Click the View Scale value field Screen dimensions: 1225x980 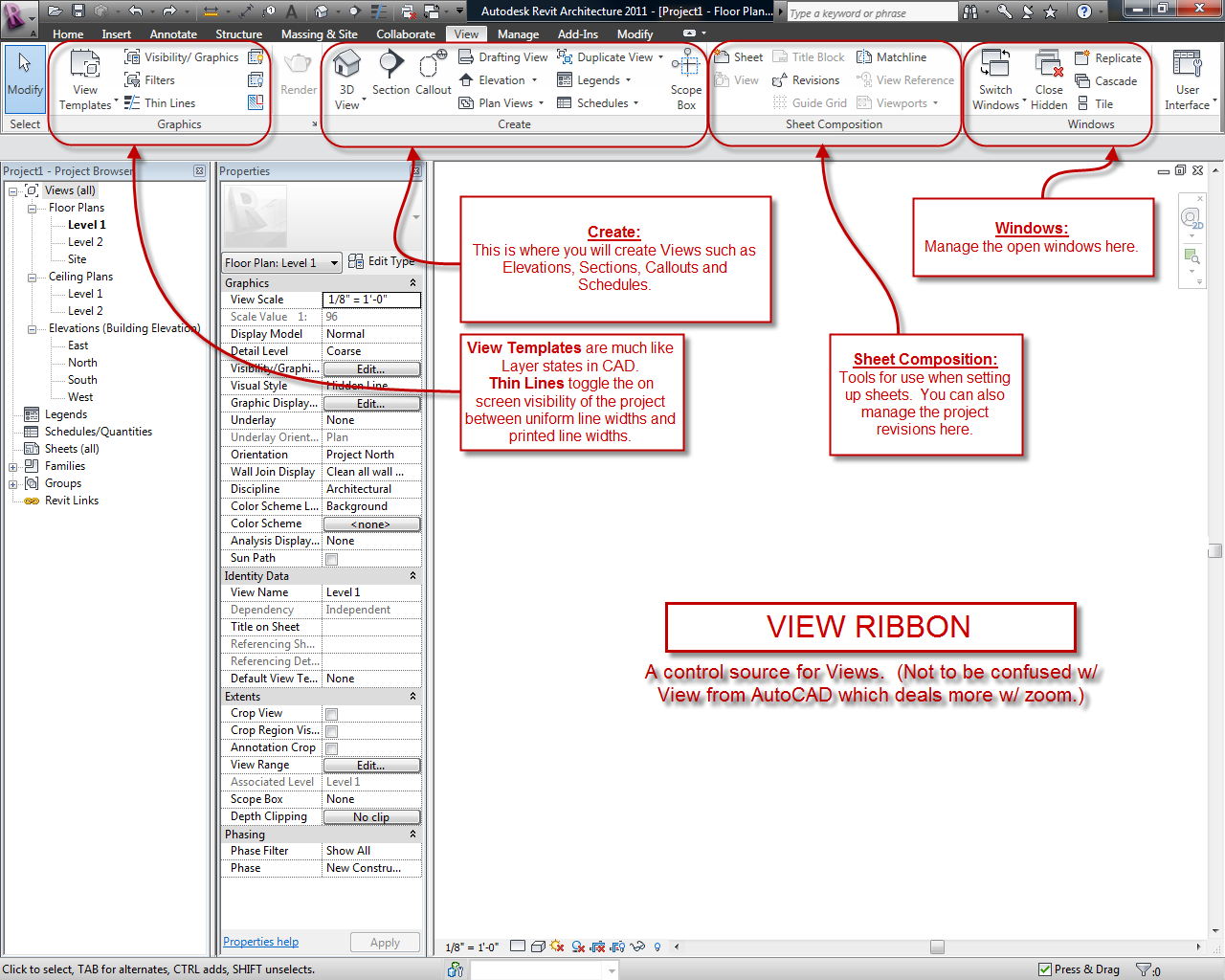click(371, 300)
